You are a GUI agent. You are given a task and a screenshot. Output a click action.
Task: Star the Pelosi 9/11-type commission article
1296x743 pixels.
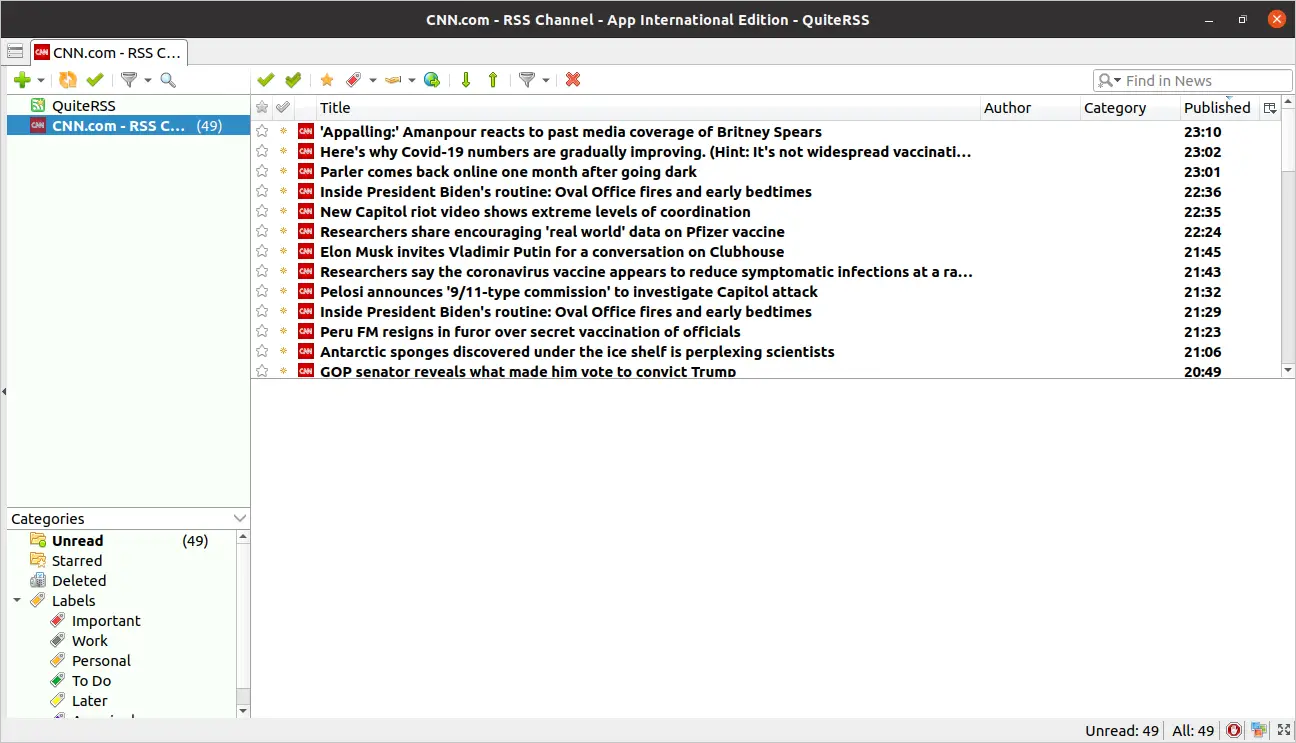pos(262,291)
